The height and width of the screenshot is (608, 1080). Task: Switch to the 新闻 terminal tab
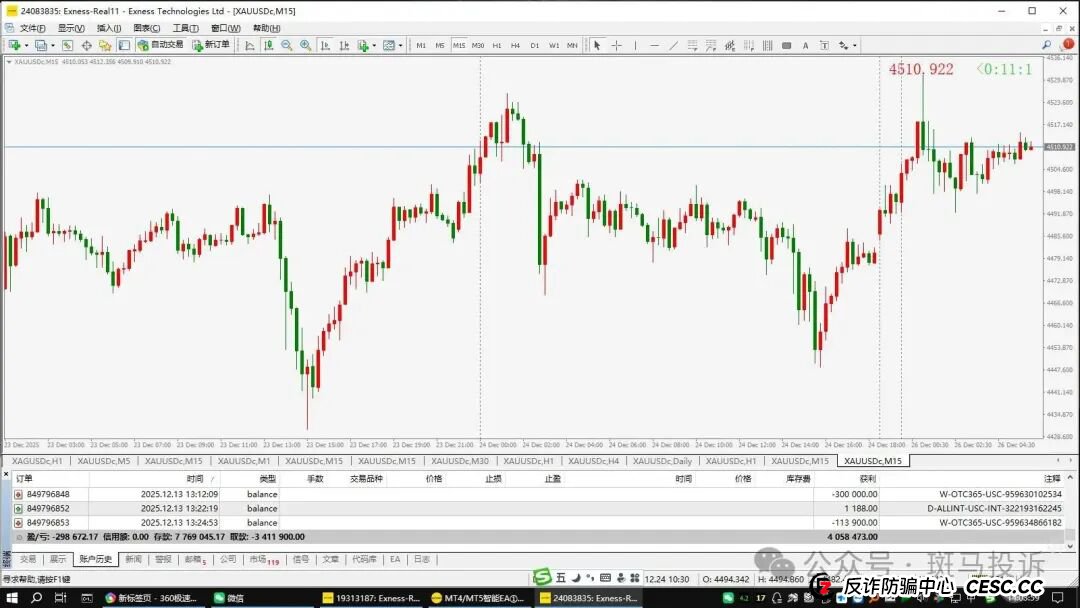132,559
